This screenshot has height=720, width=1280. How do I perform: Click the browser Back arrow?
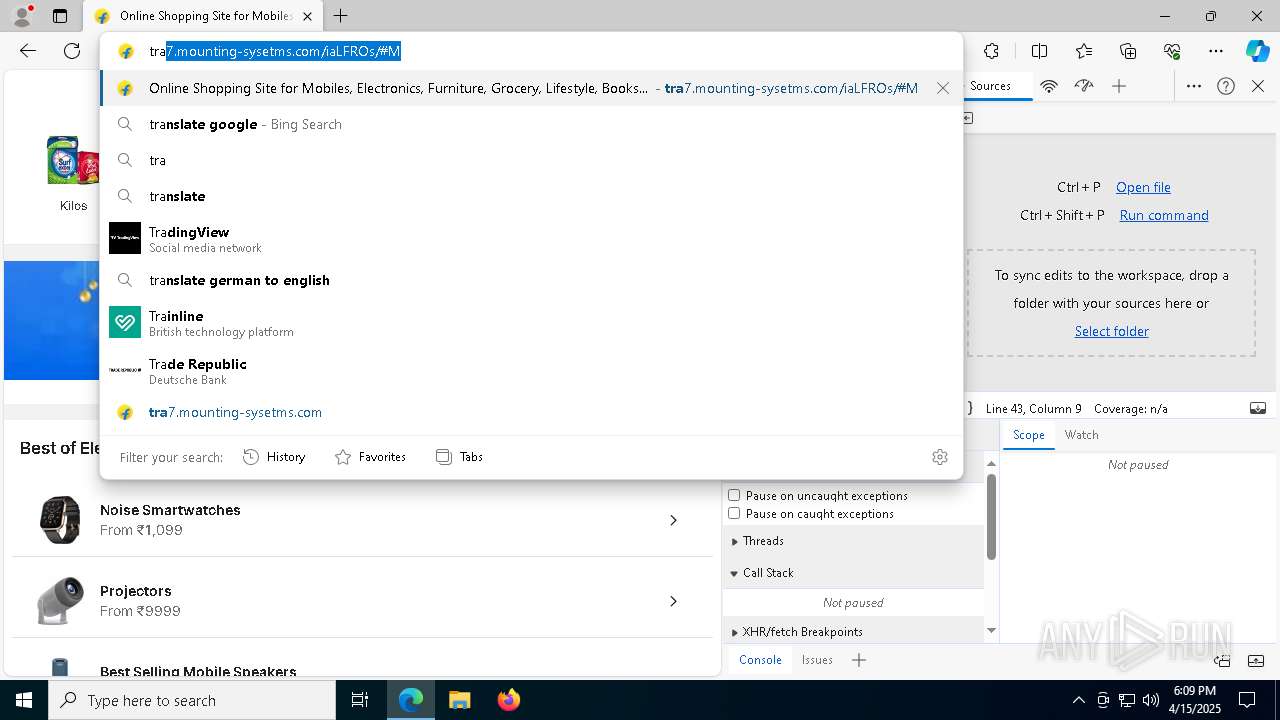pos(28,51)
